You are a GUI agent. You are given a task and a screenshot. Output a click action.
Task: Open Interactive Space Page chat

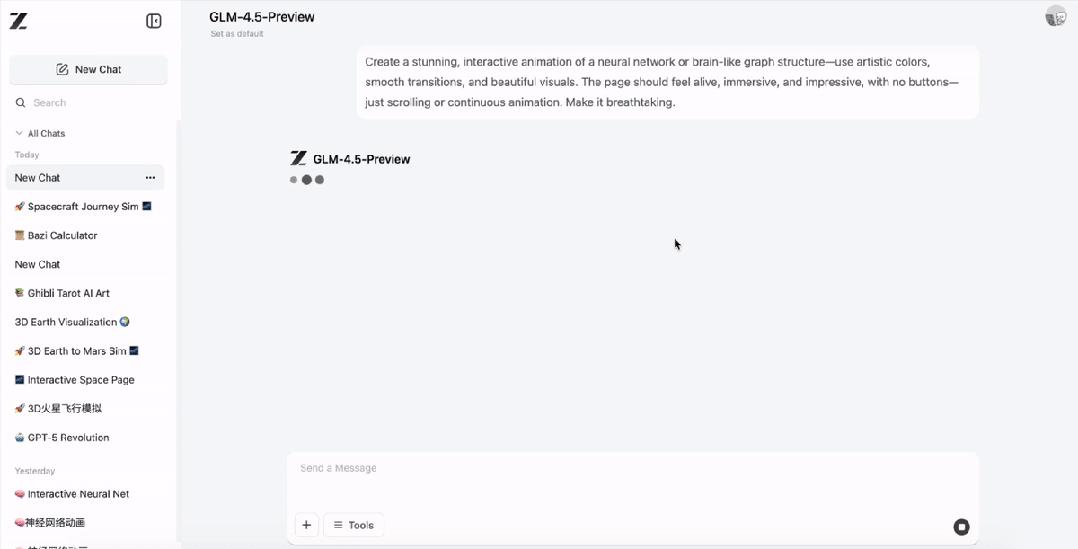[80, 380]
